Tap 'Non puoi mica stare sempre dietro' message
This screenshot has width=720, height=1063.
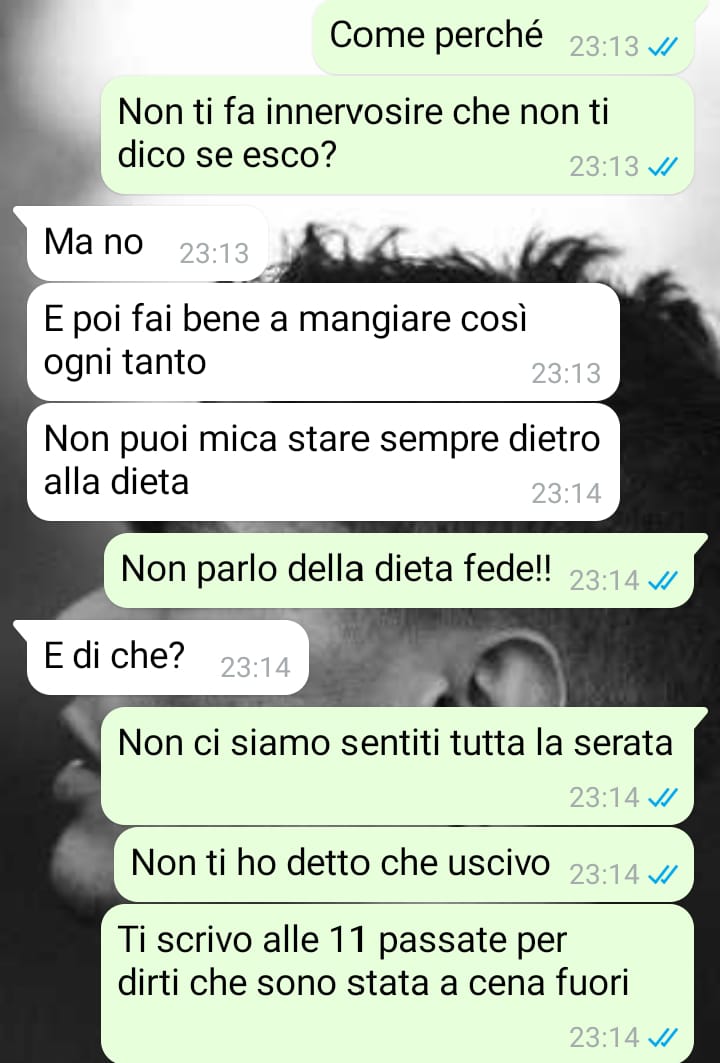click(323, 462)
